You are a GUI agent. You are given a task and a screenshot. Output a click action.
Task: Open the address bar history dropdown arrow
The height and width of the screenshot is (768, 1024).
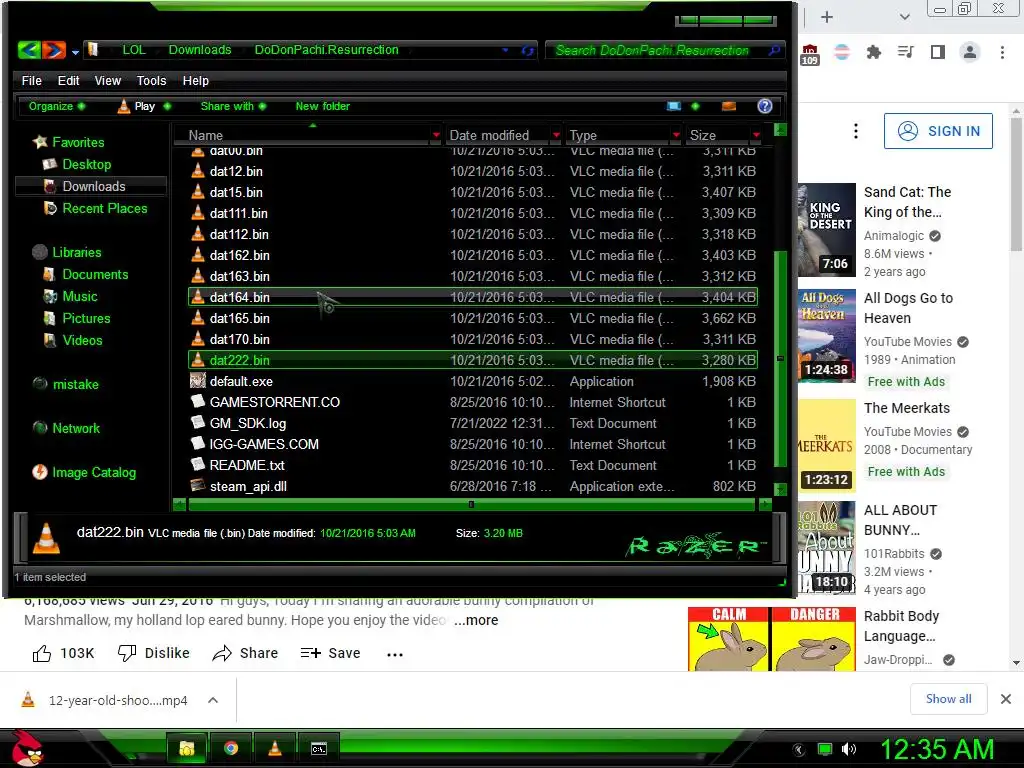[x=505, y=50]
